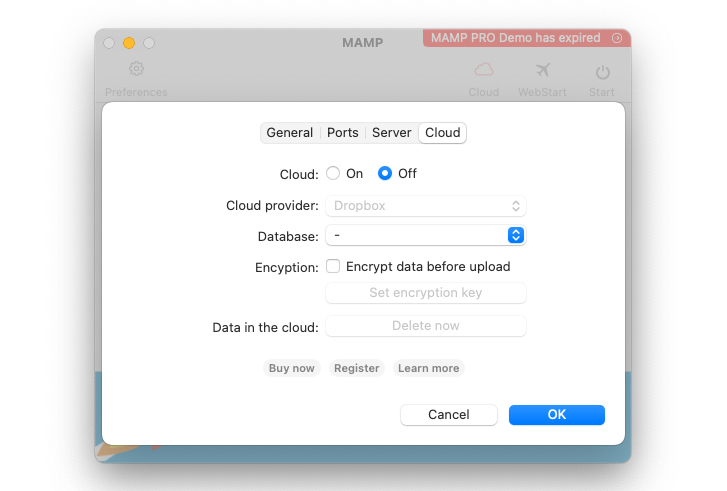Click the Buy now button
Image resolution: width=727 pixels, height=491 pixels.
pyautogui.click(x=292, y=368)
